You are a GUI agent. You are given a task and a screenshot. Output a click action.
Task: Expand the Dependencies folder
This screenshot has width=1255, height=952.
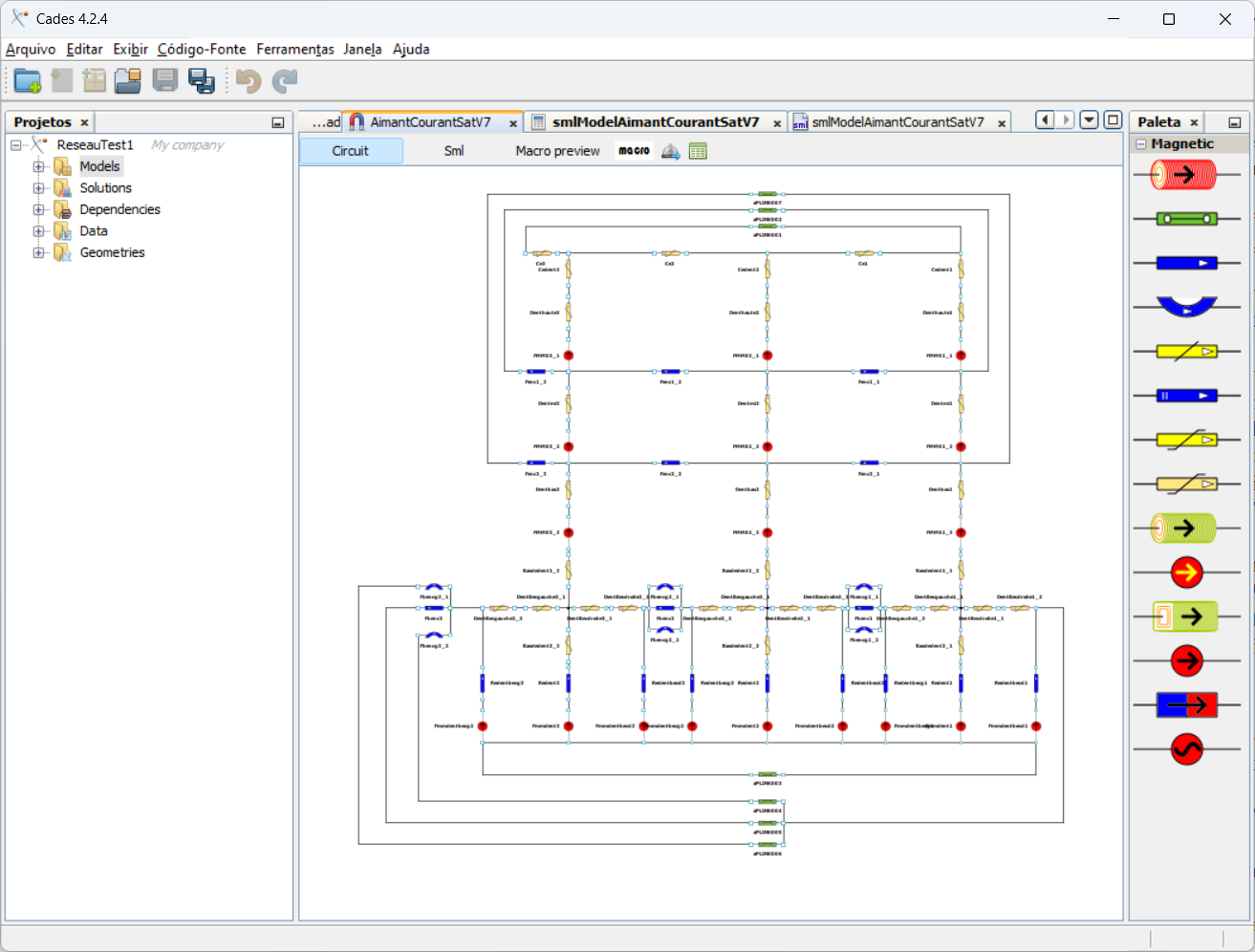[38, 209]
